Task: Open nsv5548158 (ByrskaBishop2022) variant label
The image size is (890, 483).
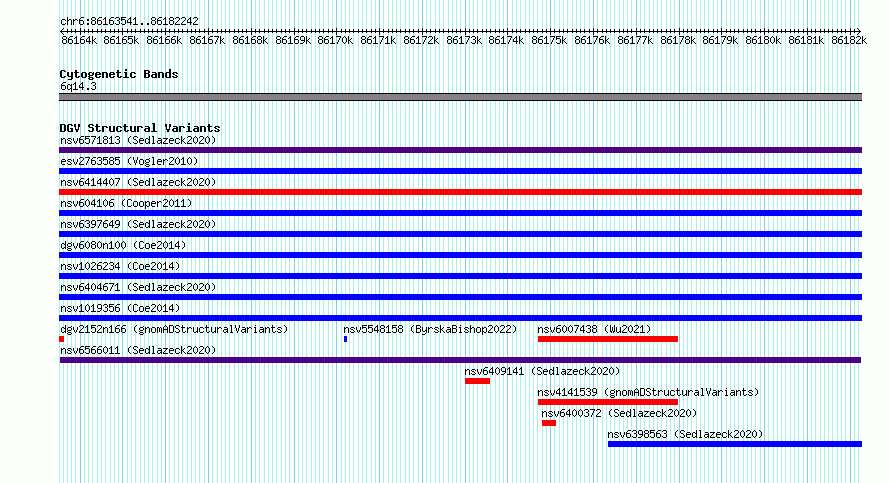Action: point(430,329)
